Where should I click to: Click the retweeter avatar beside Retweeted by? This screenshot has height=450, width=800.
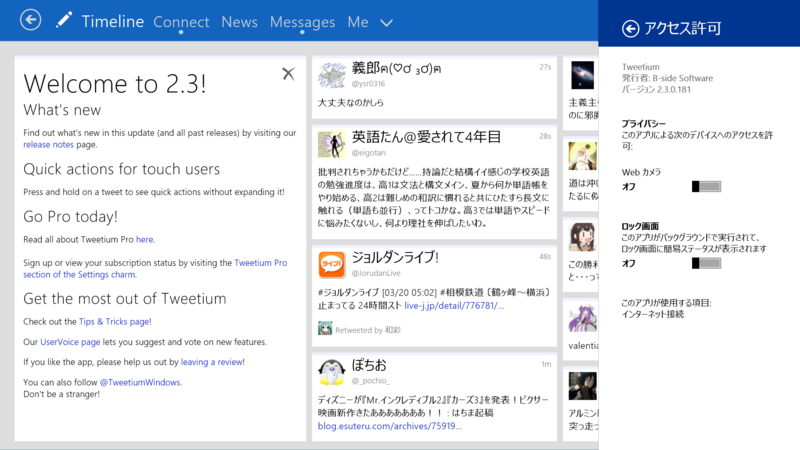click(x=324, y=329)
